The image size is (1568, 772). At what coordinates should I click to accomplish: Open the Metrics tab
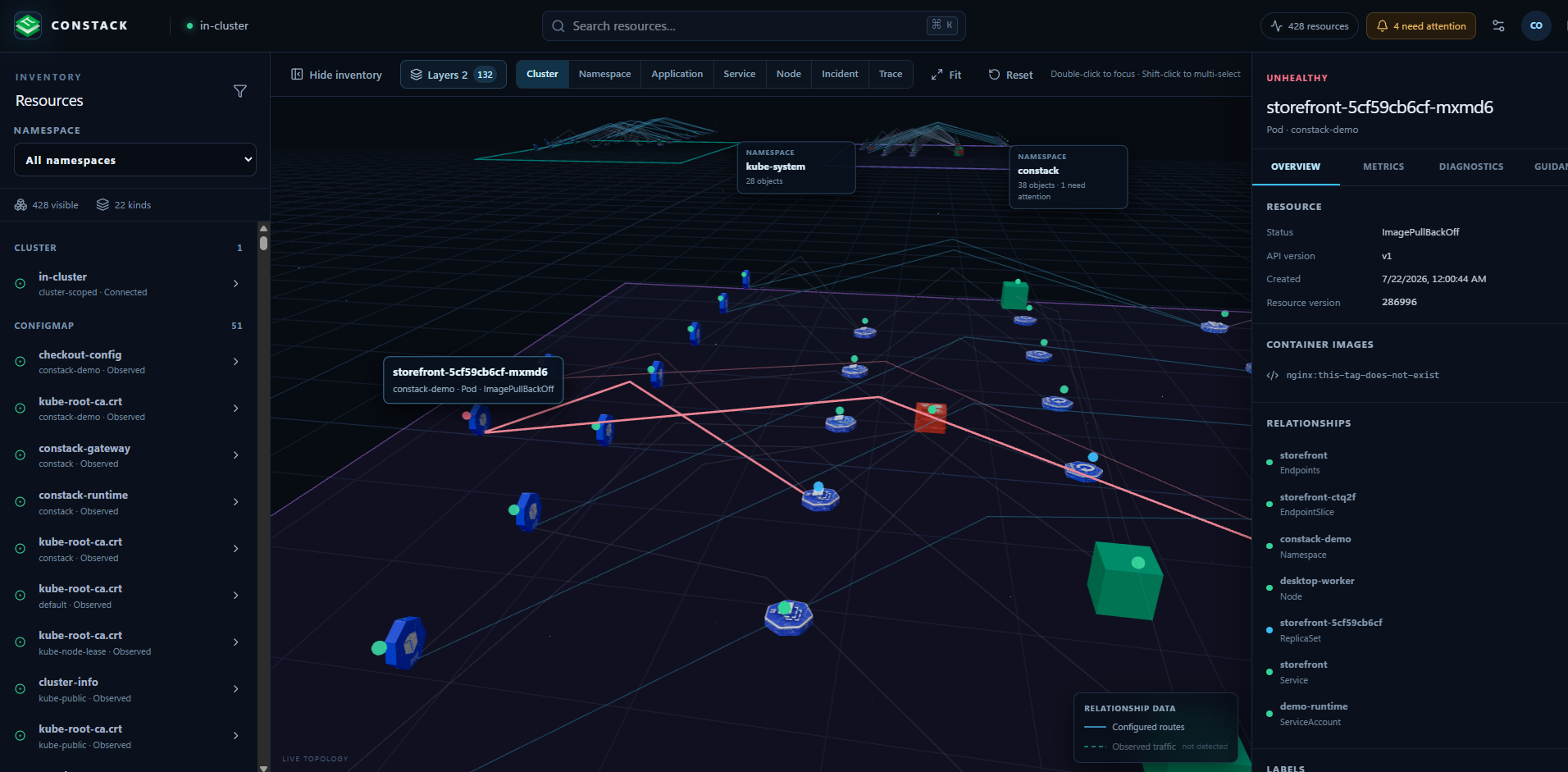tap(1383, 167)
